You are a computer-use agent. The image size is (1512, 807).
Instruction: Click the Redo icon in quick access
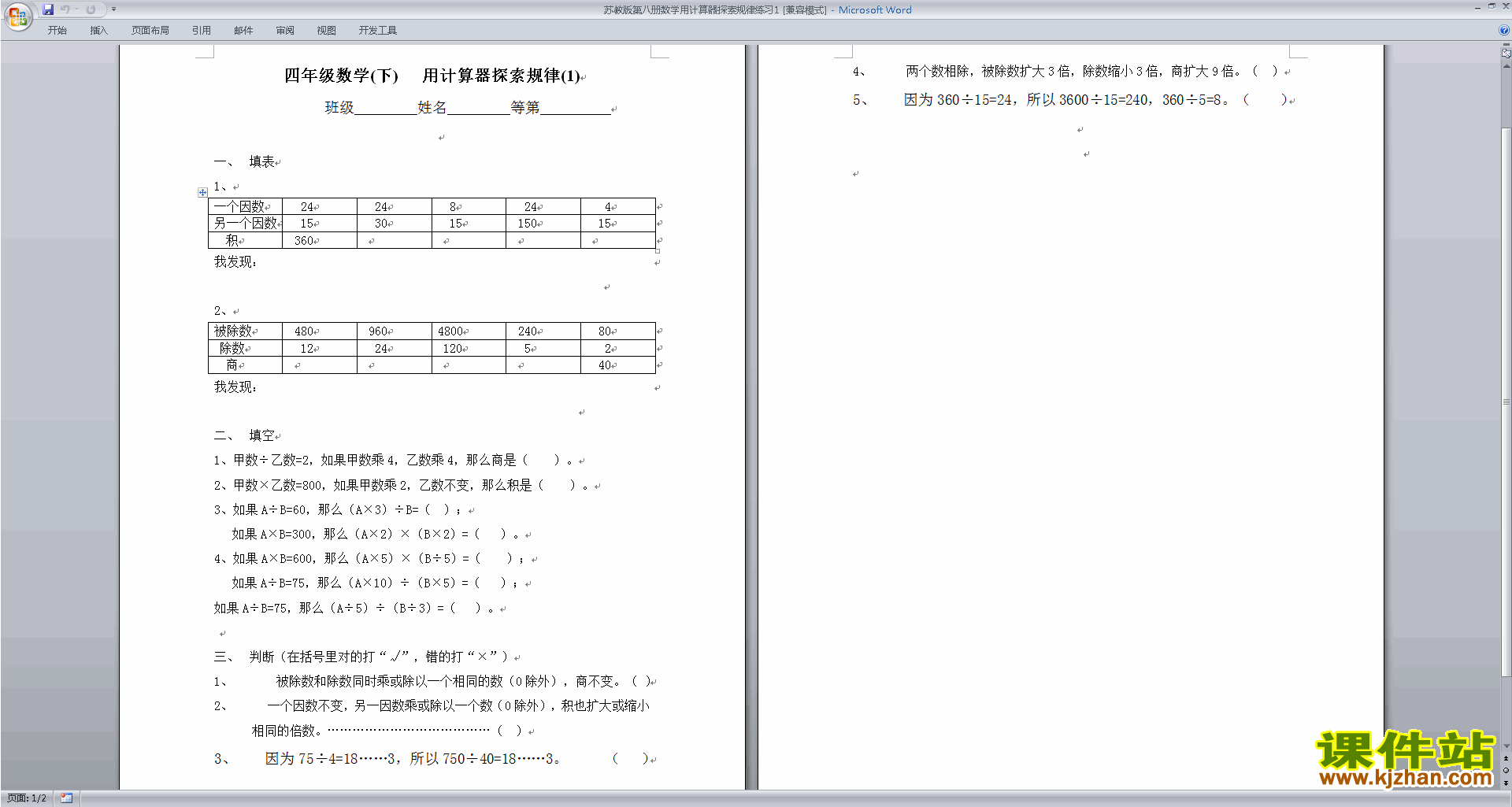(91, 9)
